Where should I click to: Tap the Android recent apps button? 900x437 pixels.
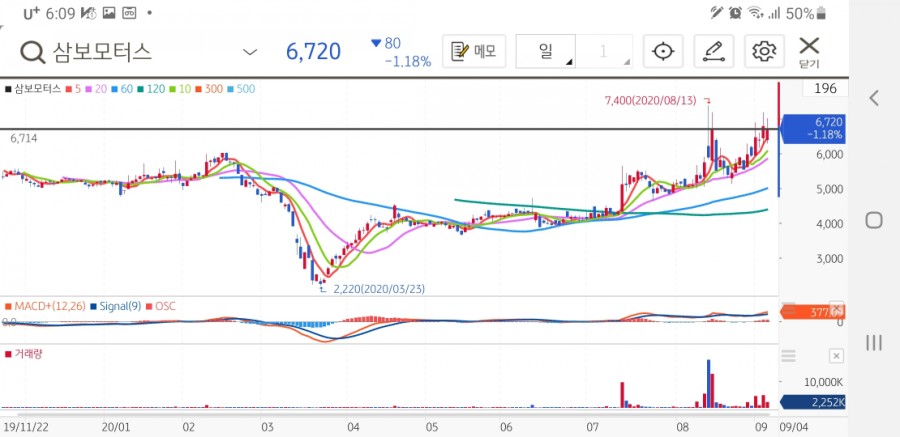pos(874,343)
